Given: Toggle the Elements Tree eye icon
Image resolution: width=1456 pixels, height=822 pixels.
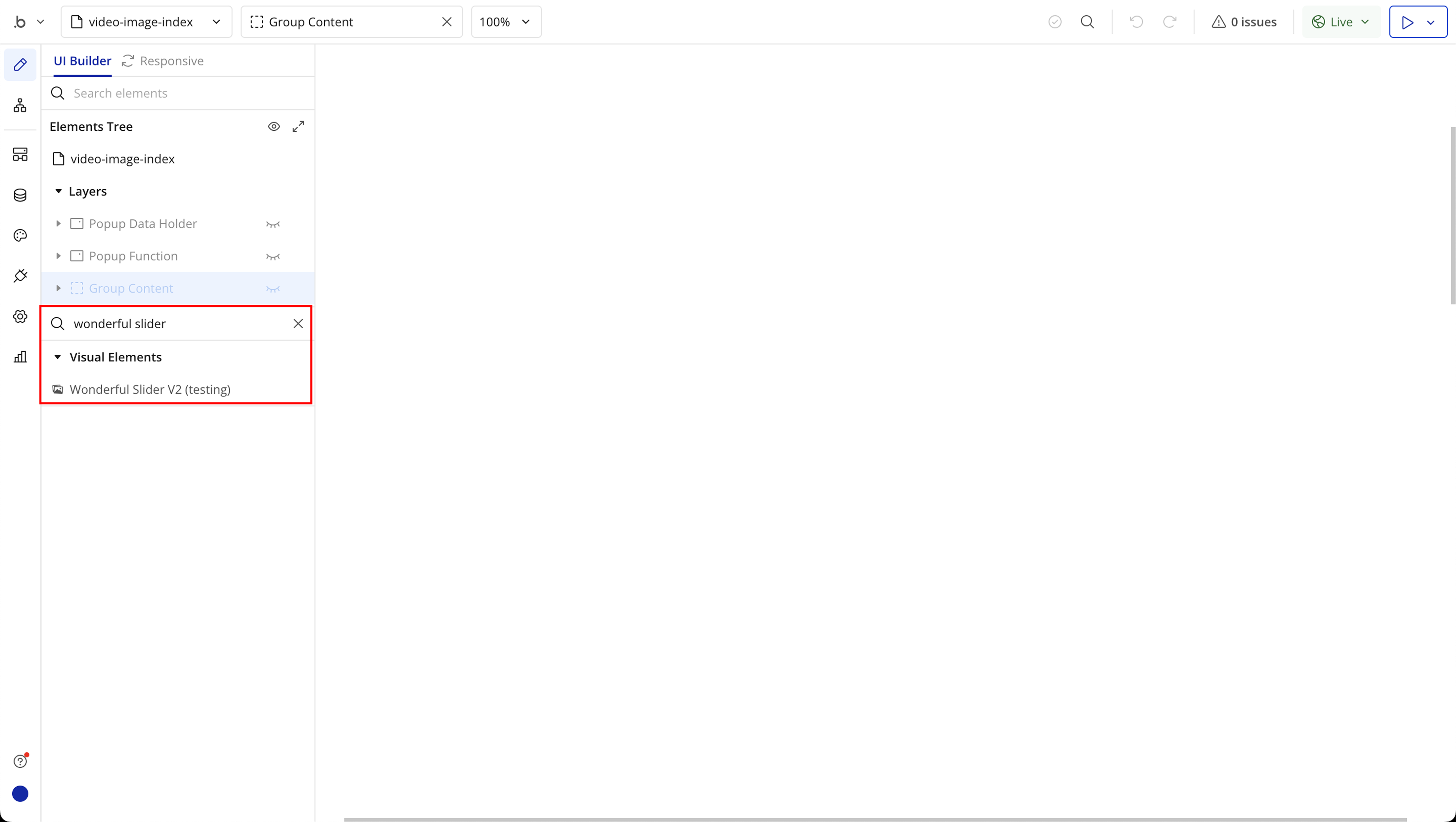Looking at the screenshot, I should point(274,127).
